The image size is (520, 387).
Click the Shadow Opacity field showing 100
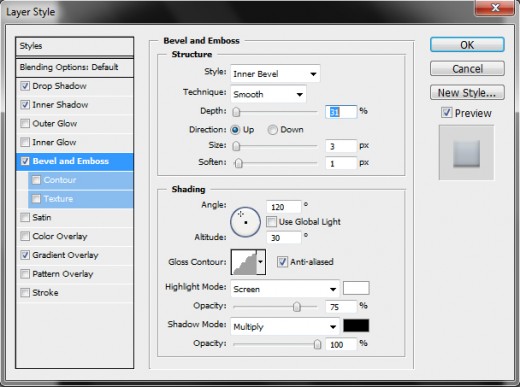click(341, 344)
